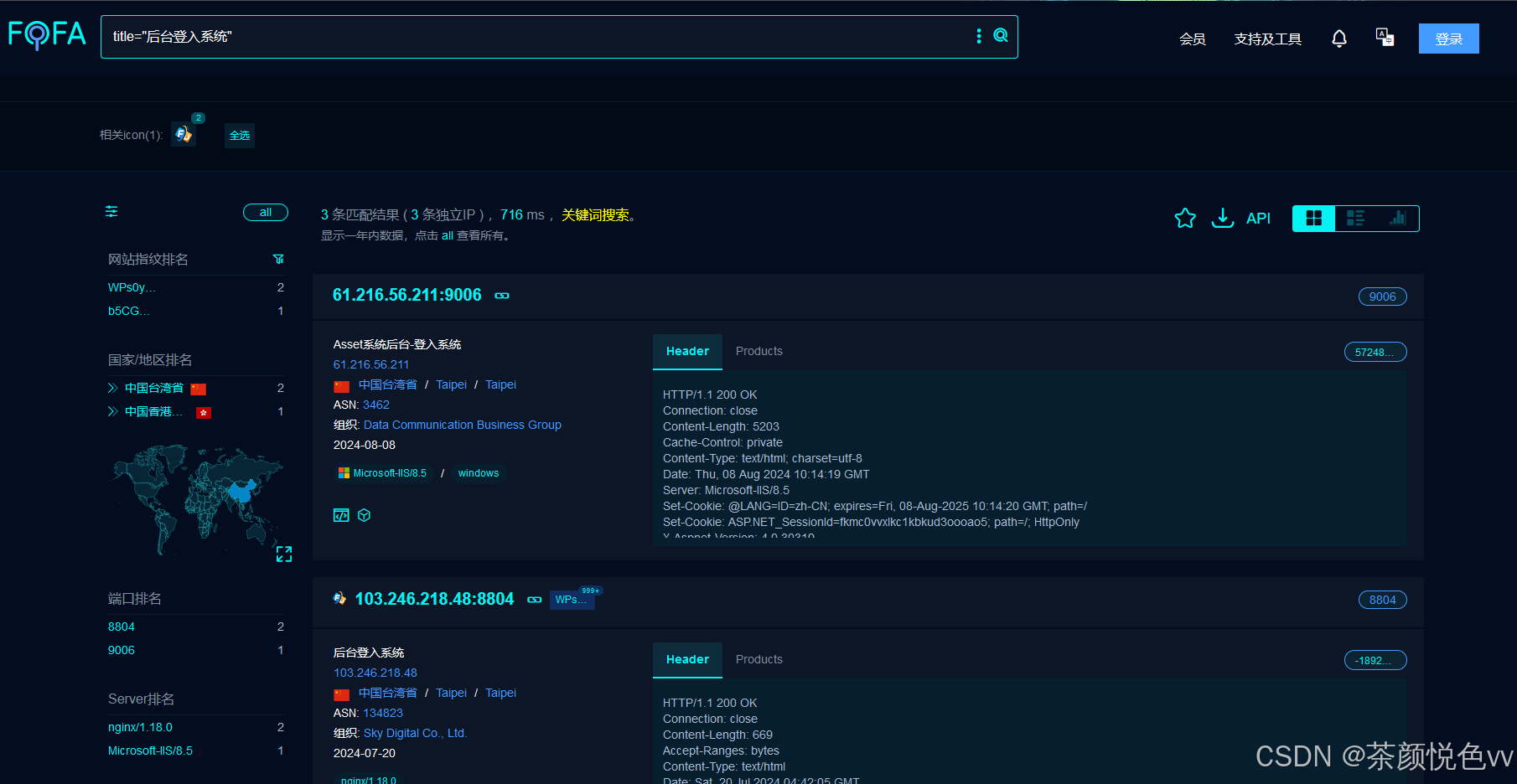Click the search magnifier icon
The image size is (1517, 784).
click(x=1001, y=35)
